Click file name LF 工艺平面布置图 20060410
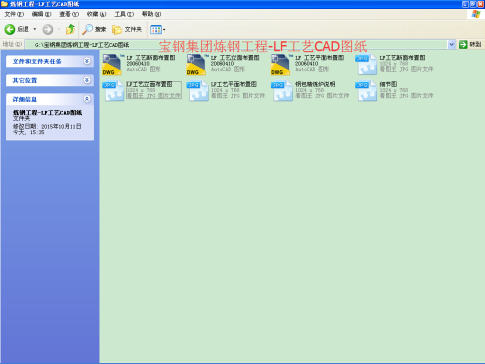Screen dimensions: 485x364 tap(319, 60)
